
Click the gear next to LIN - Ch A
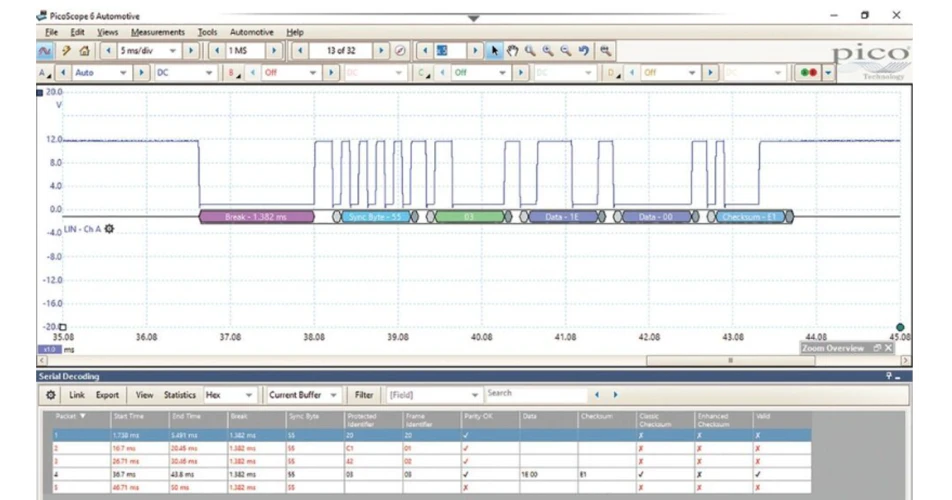109,229
